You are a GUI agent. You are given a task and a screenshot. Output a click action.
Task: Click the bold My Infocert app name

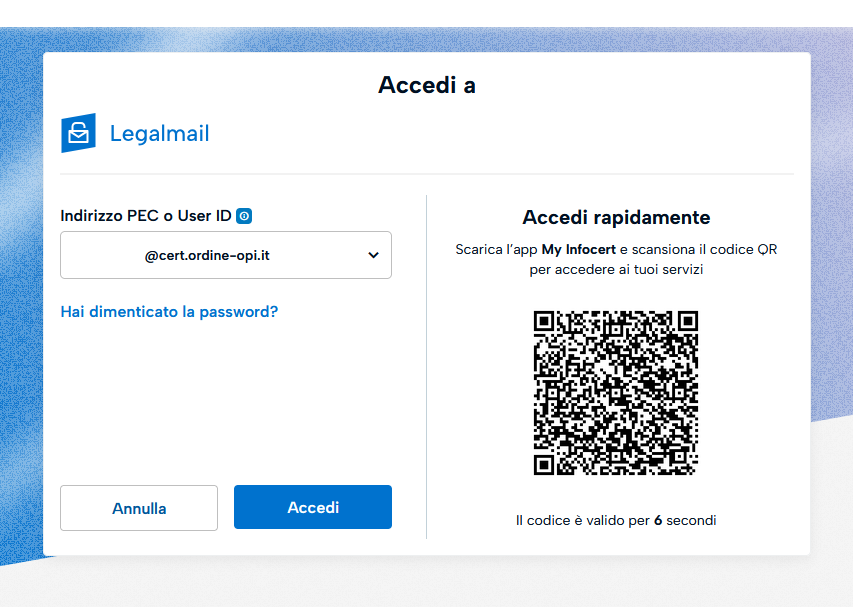578,249
